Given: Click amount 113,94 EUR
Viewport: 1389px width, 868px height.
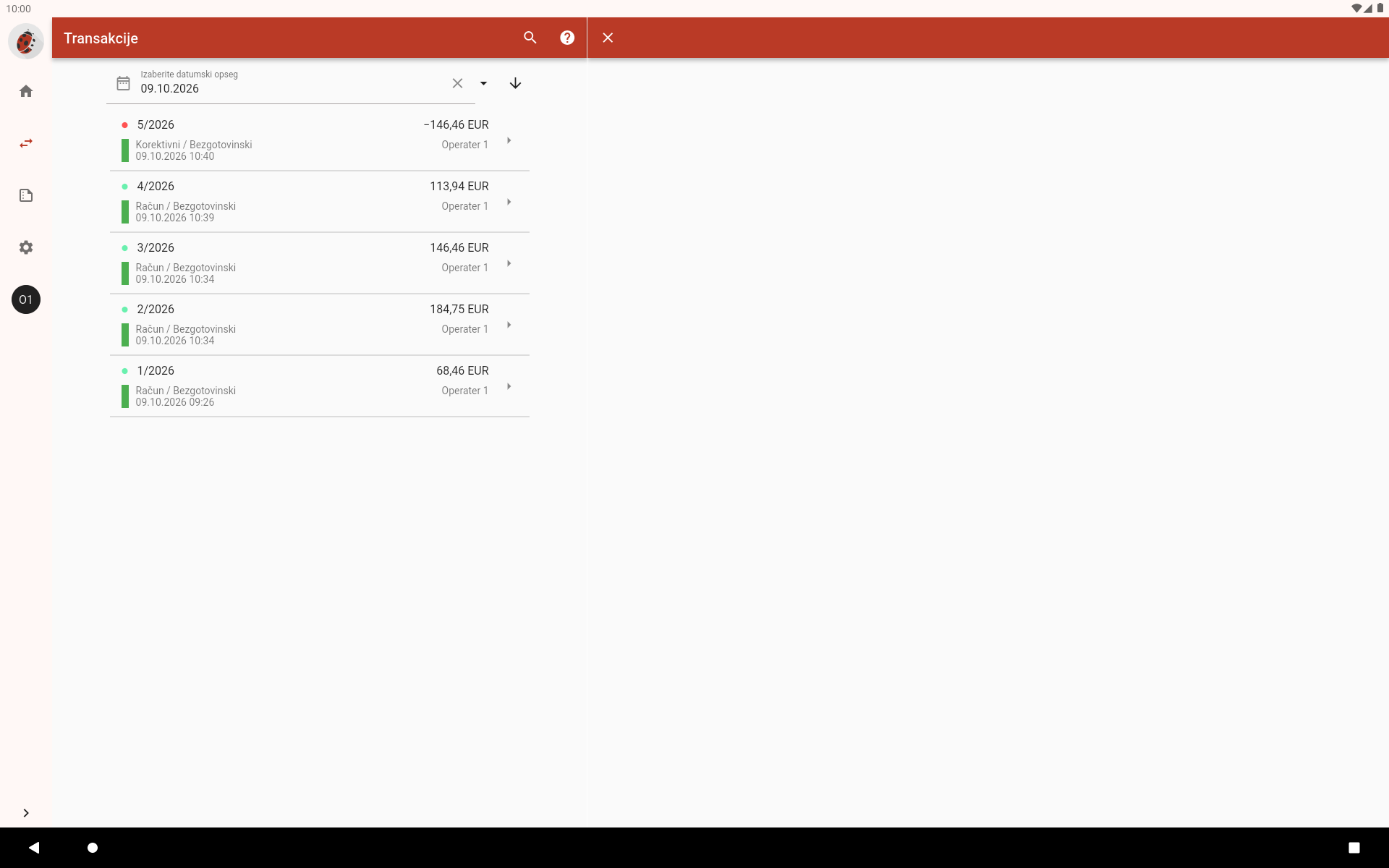Looking at the screenshot, I should [459, 186].
